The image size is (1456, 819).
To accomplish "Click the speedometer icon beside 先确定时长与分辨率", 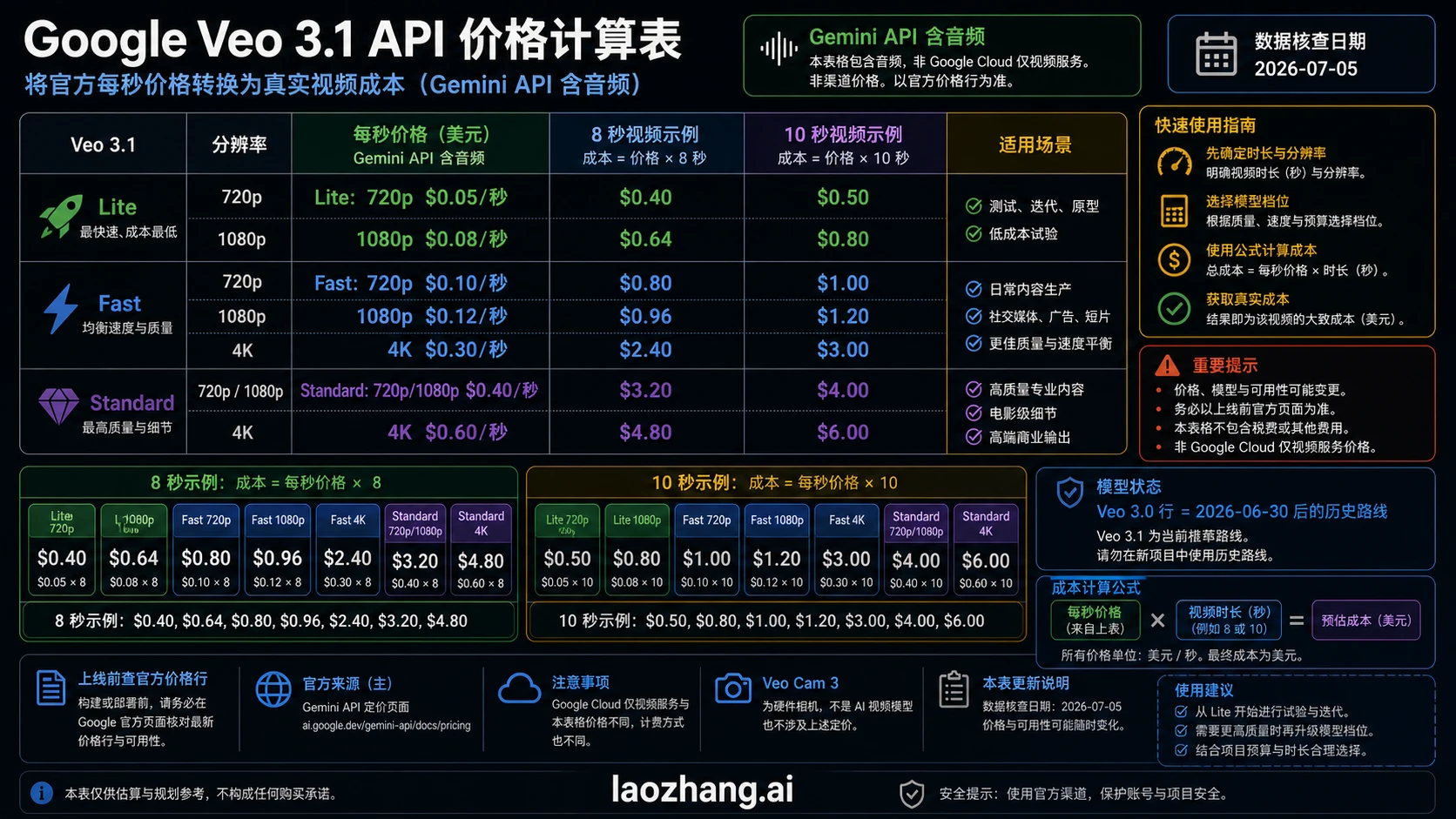I will 1174,162.
